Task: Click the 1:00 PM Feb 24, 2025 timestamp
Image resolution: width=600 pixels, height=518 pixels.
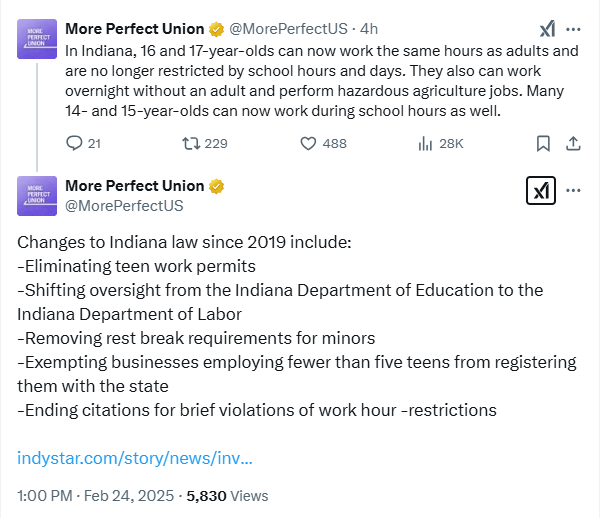Action: coord(96,496)
